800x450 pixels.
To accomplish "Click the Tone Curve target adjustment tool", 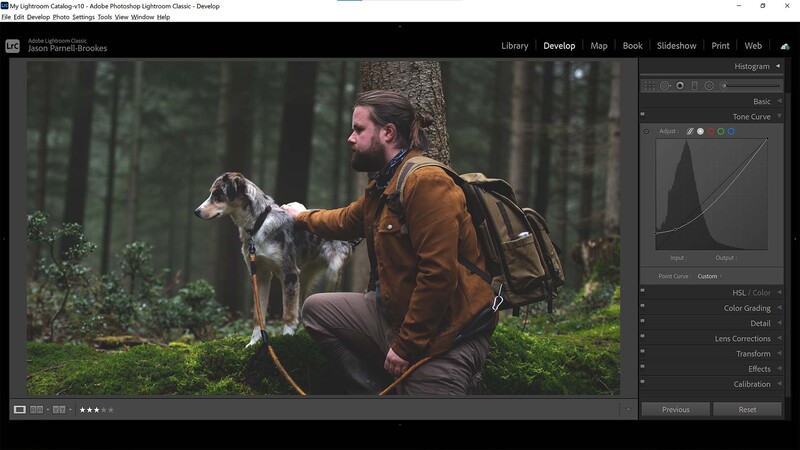I will coord(646,131).
